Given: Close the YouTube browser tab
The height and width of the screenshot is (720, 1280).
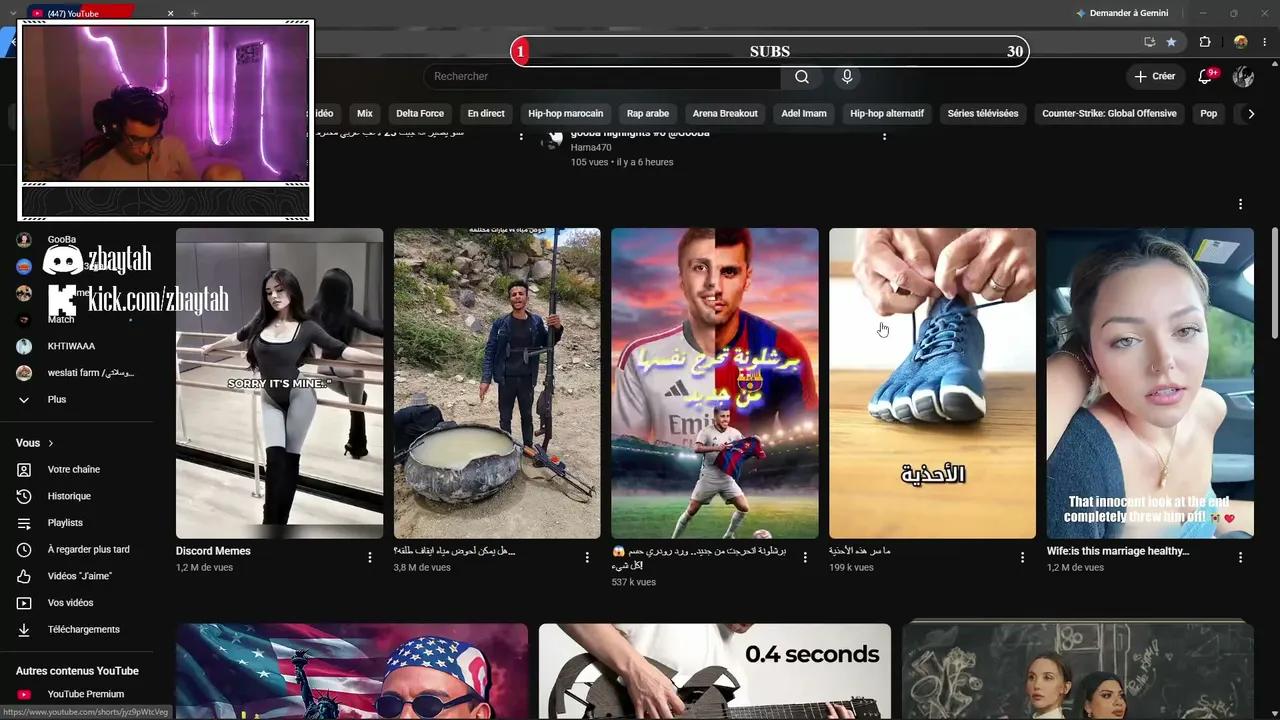Looking at the screenshot, I should pyautogui.click(x=171, y=13).
